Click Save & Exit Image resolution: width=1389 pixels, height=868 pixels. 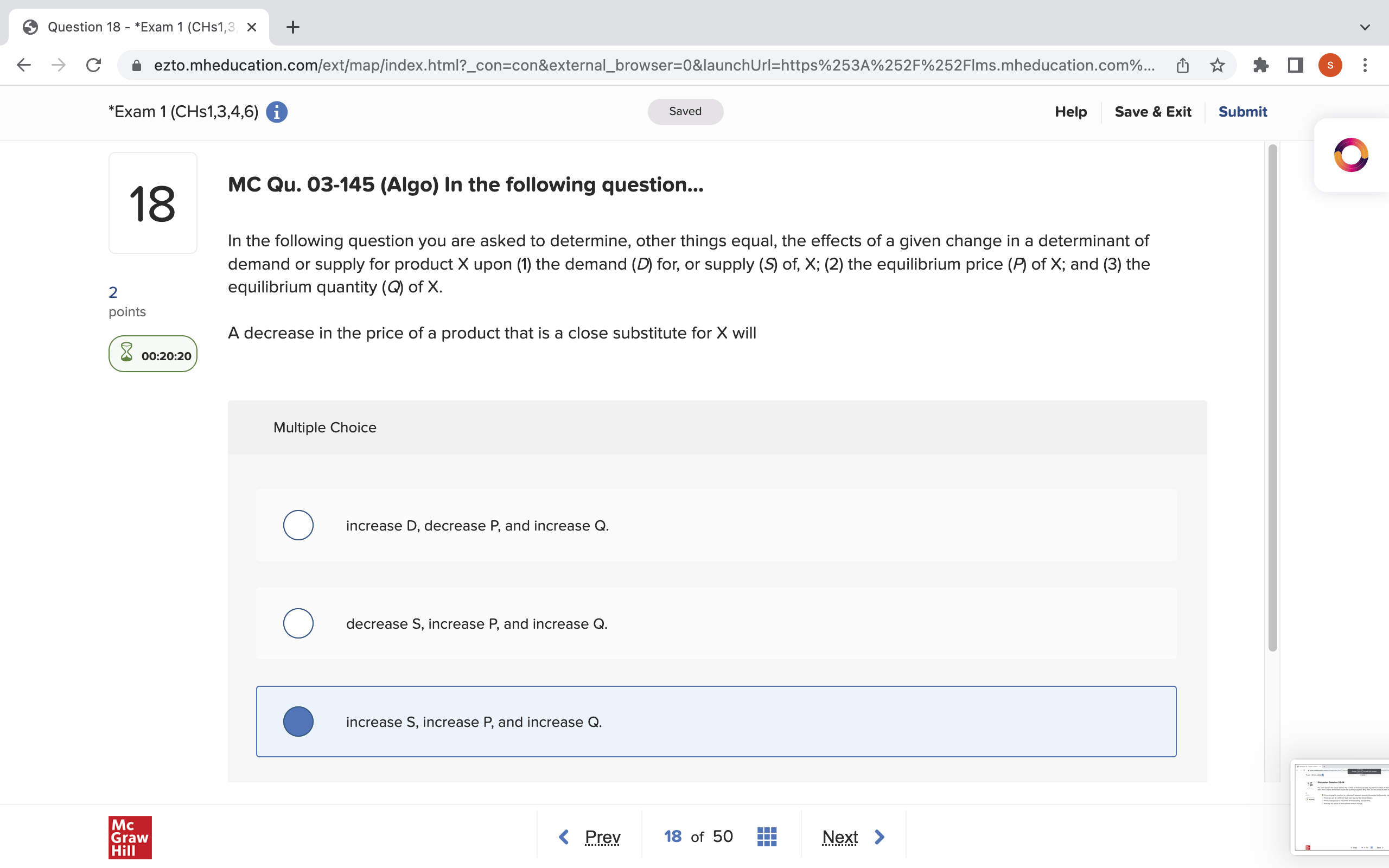pos(1152,112)
